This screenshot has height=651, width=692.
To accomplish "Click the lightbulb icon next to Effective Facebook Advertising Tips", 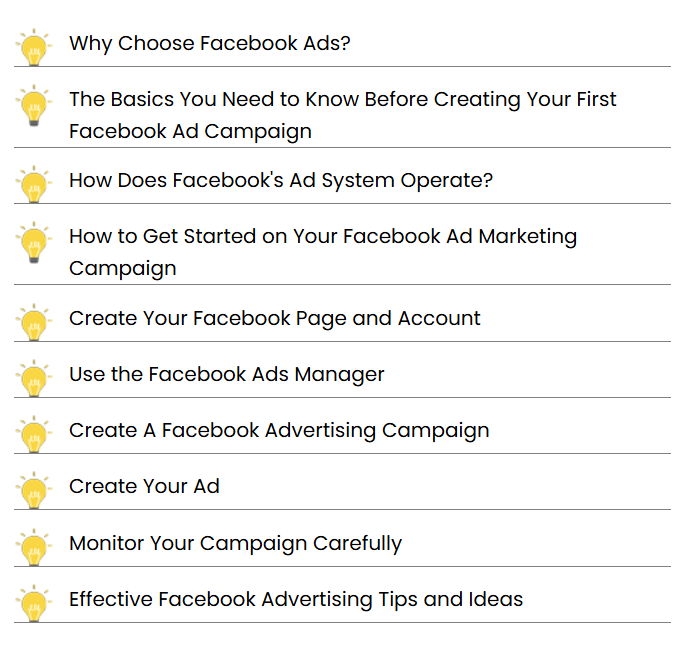I will click(34, 603).
